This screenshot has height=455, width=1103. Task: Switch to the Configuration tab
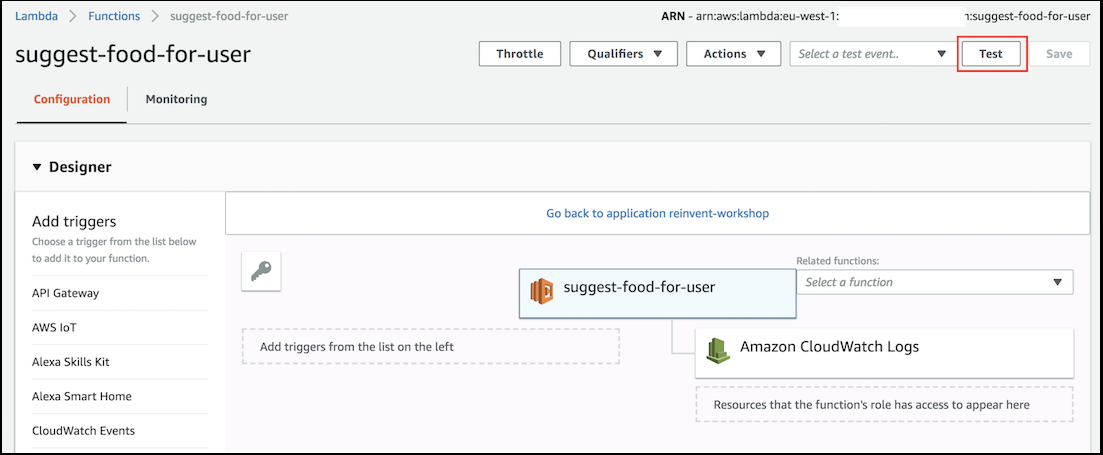(x=72, y=99)
